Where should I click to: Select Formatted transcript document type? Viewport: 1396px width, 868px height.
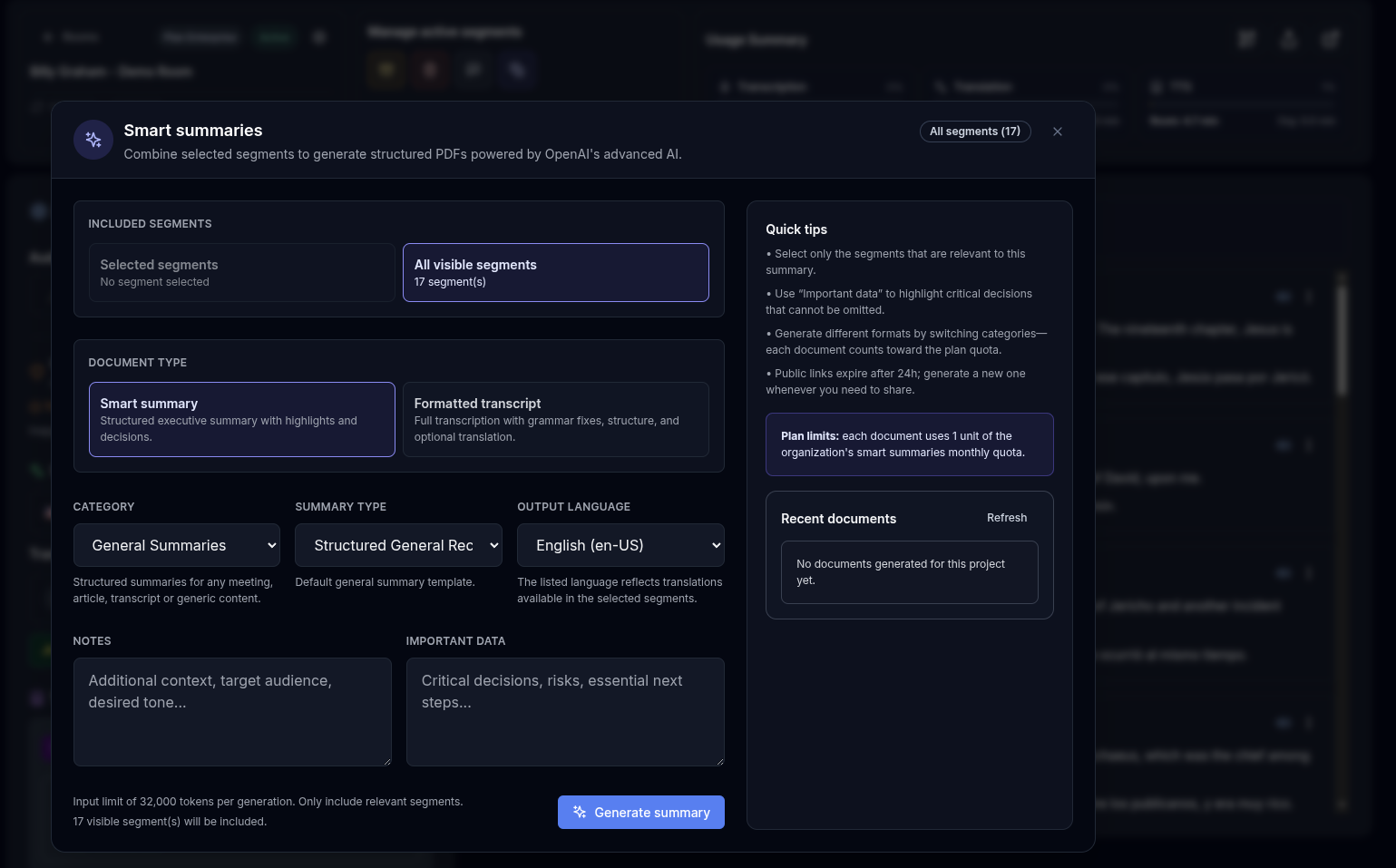[555, 419]
